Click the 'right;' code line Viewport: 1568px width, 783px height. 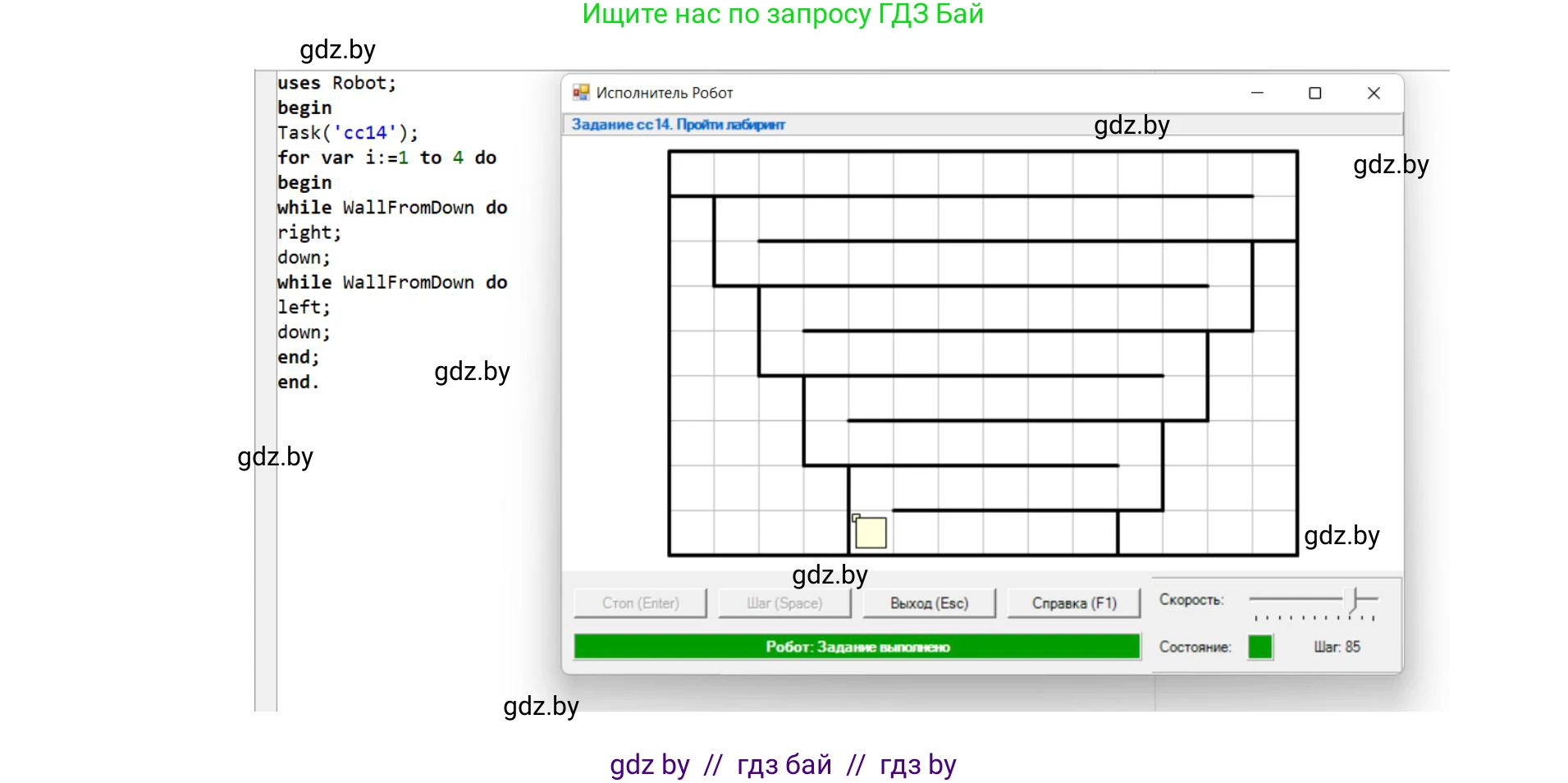click(309, 232)
